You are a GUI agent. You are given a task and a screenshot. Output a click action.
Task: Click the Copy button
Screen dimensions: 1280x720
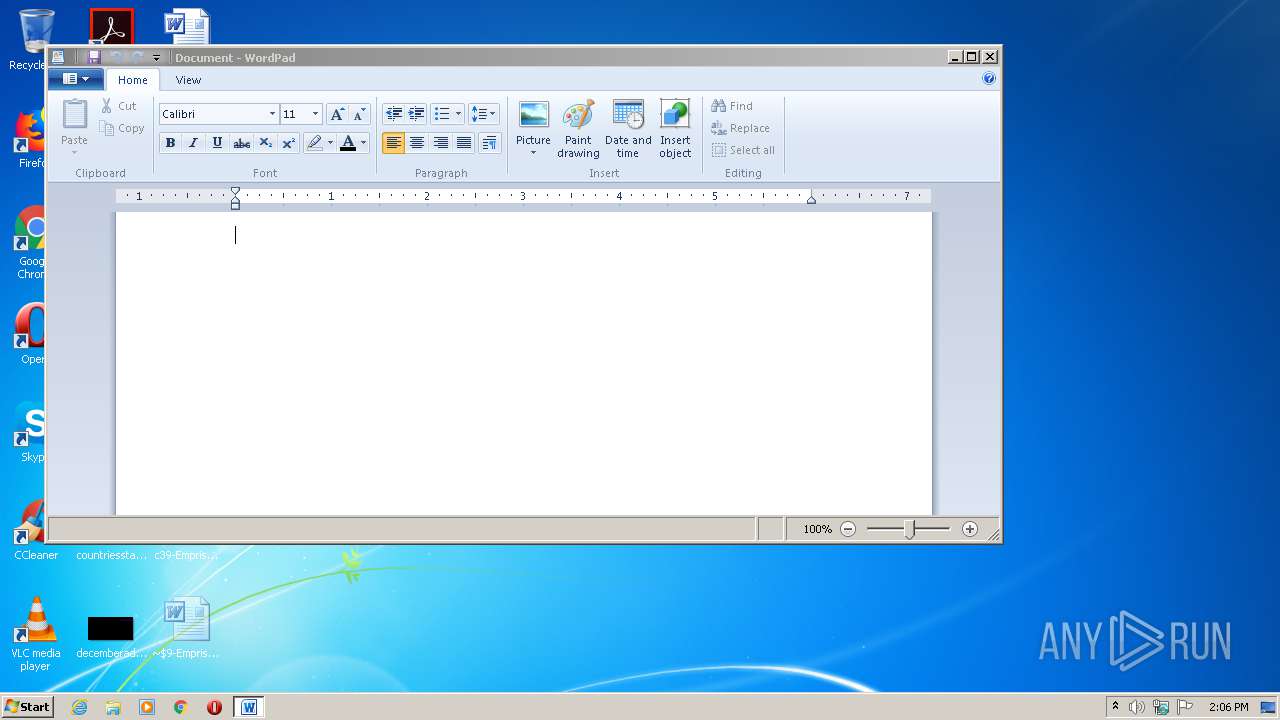(x=122, y=128)
